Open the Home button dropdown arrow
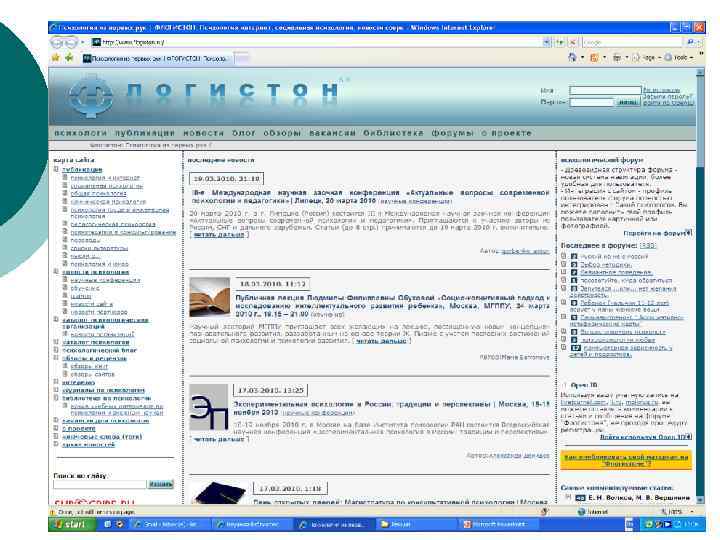 (582, 58)
